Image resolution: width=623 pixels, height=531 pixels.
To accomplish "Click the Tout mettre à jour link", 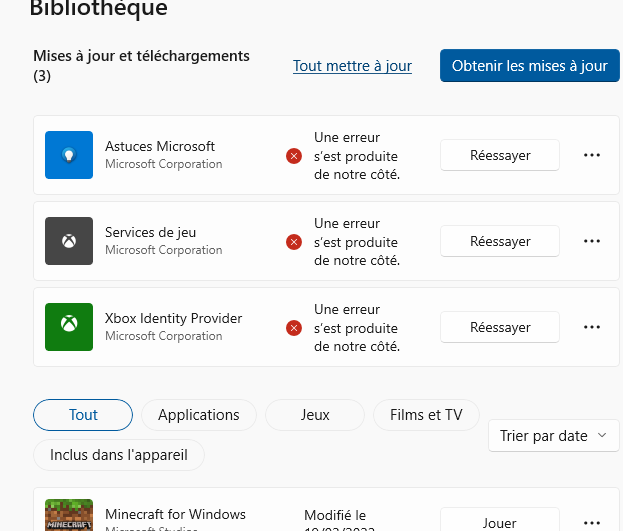I will point(352,66).
